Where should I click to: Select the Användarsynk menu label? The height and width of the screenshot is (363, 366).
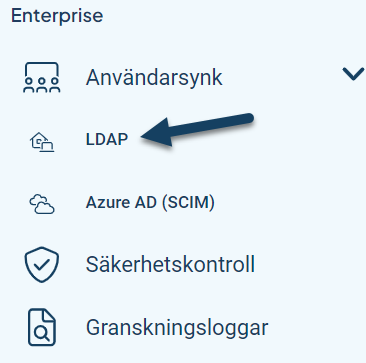(x=154, y=78)
